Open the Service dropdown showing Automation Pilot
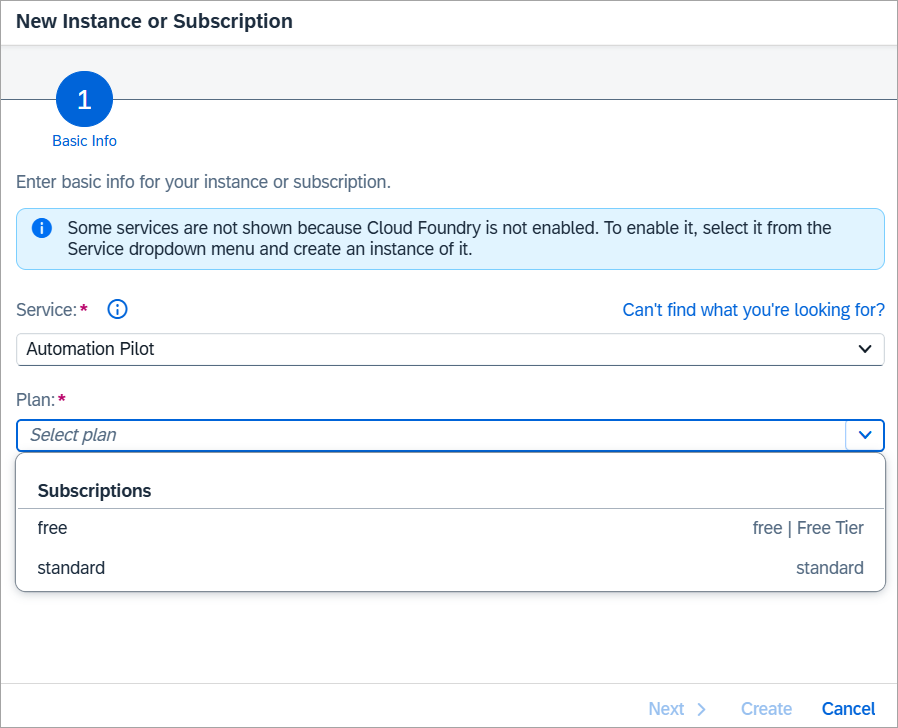898x728 pixels. pos(450,349)
